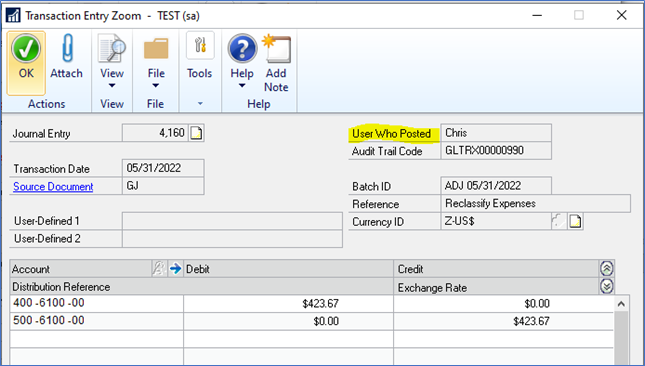Expand rows with the down chevron button
This screenshot has width=645, height=366.
[x=607, y=286]
